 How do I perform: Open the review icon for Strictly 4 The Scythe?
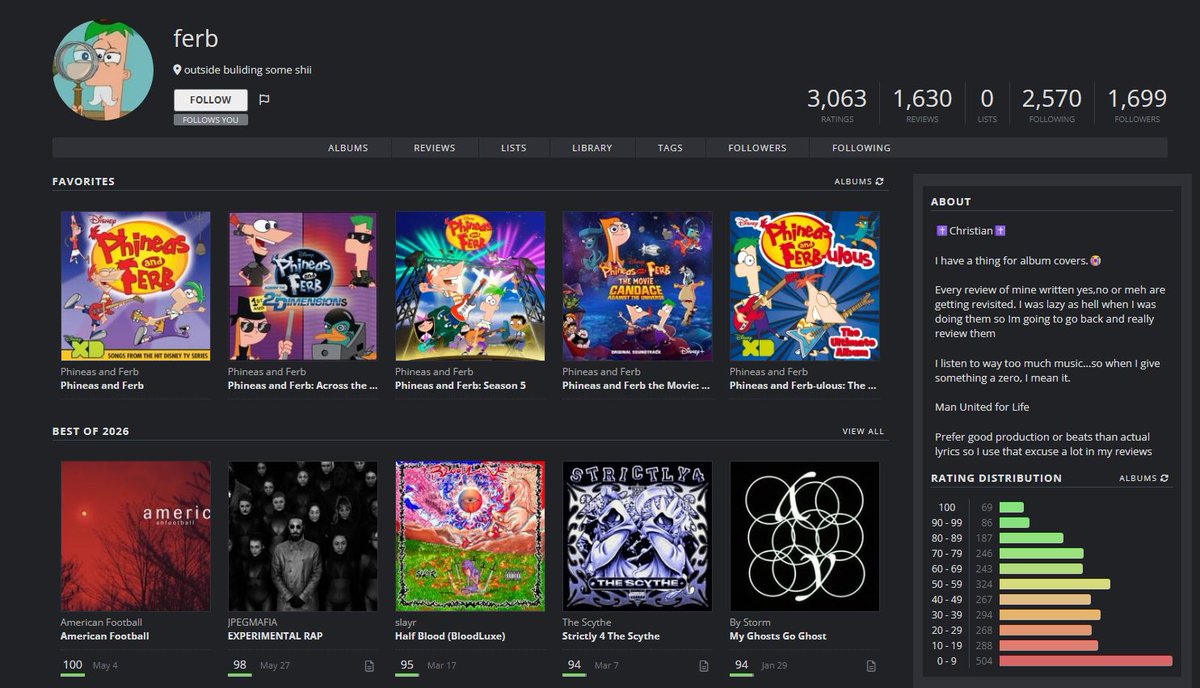coord(704,666)
